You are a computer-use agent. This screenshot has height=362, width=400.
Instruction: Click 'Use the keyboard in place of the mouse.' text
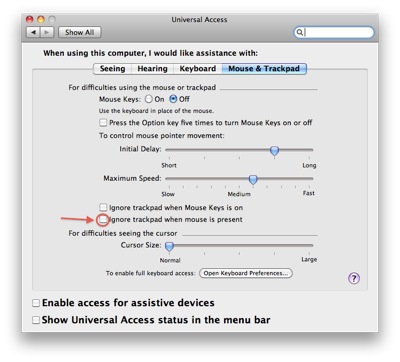(156, 111)
